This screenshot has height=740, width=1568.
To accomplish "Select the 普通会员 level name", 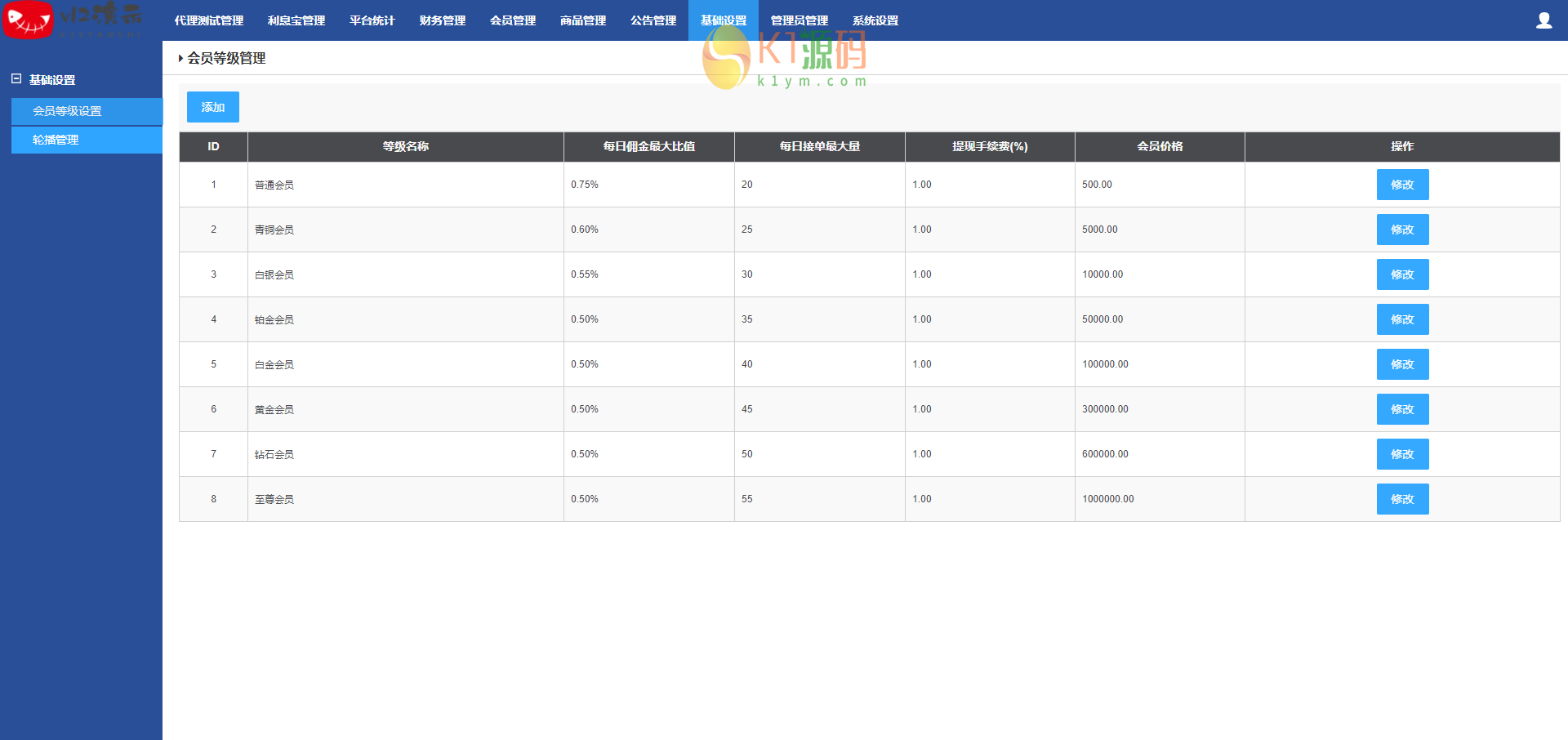I will tap(274, 185).
